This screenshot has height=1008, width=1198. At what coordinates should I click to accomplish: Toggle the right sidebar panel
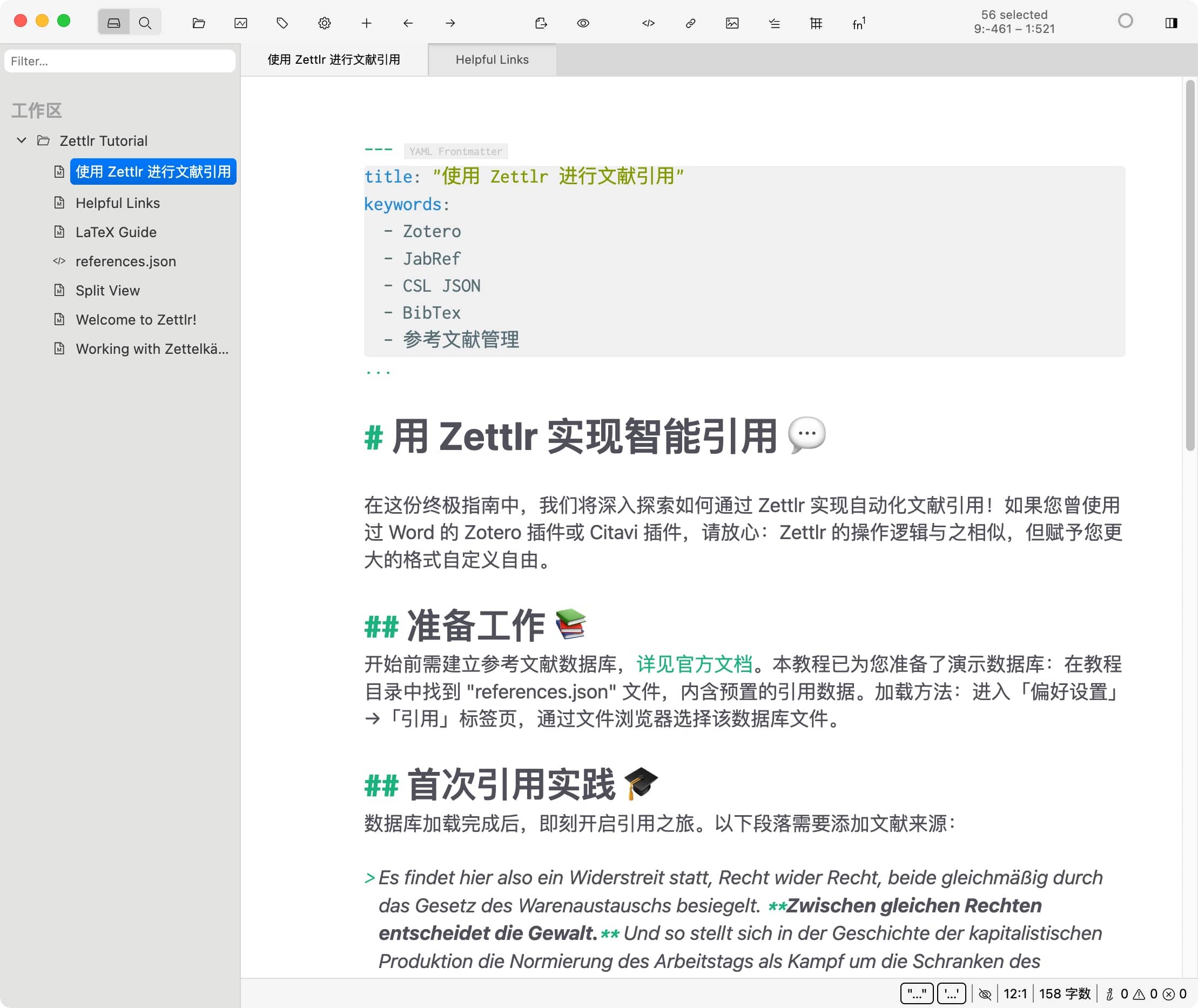[x=1170, y=23]
